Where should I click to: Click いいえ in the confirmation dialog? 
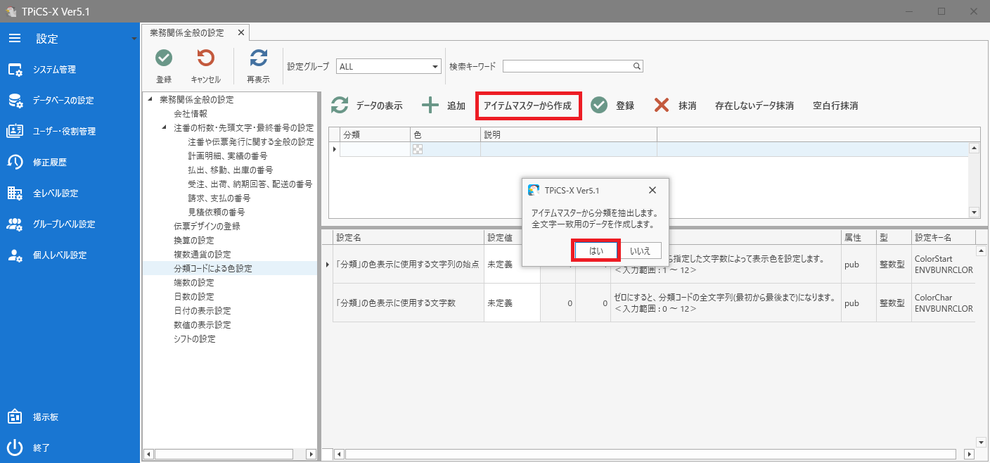click(x=640, y=251)
